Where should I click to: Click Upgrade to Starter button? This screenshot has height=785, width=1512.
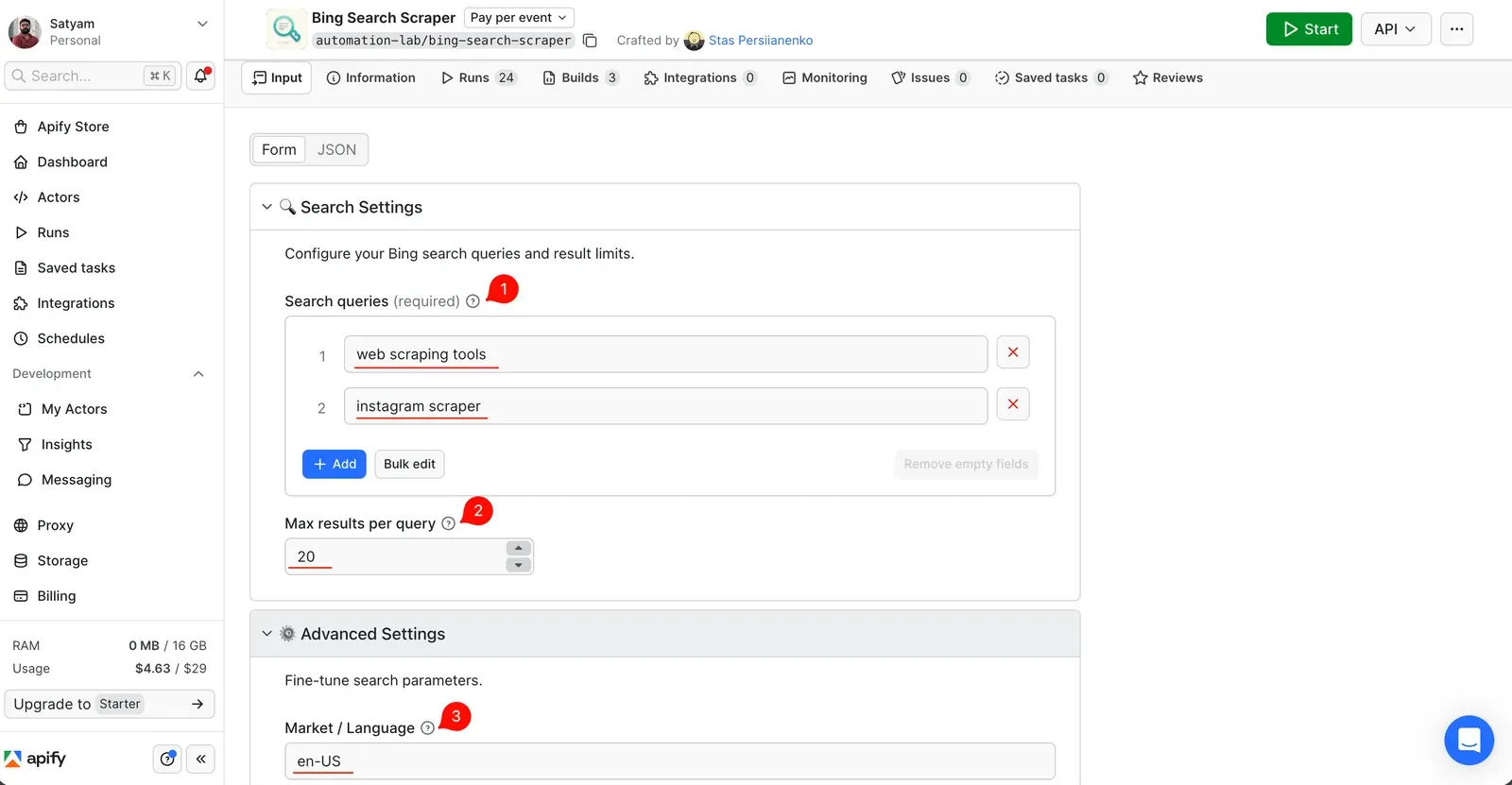tap(110, 704)
